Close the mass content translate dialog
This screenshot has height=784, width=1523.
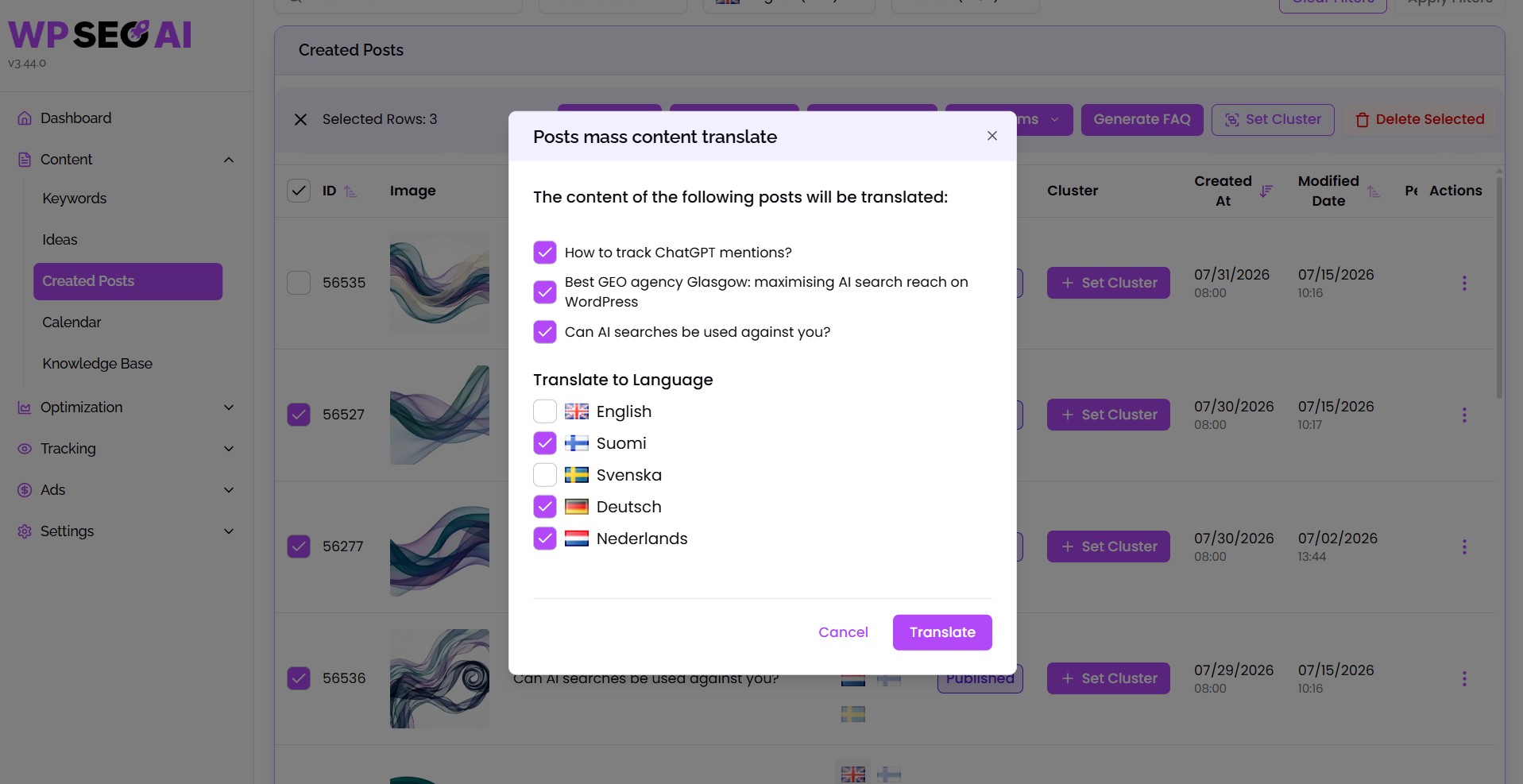991,136
